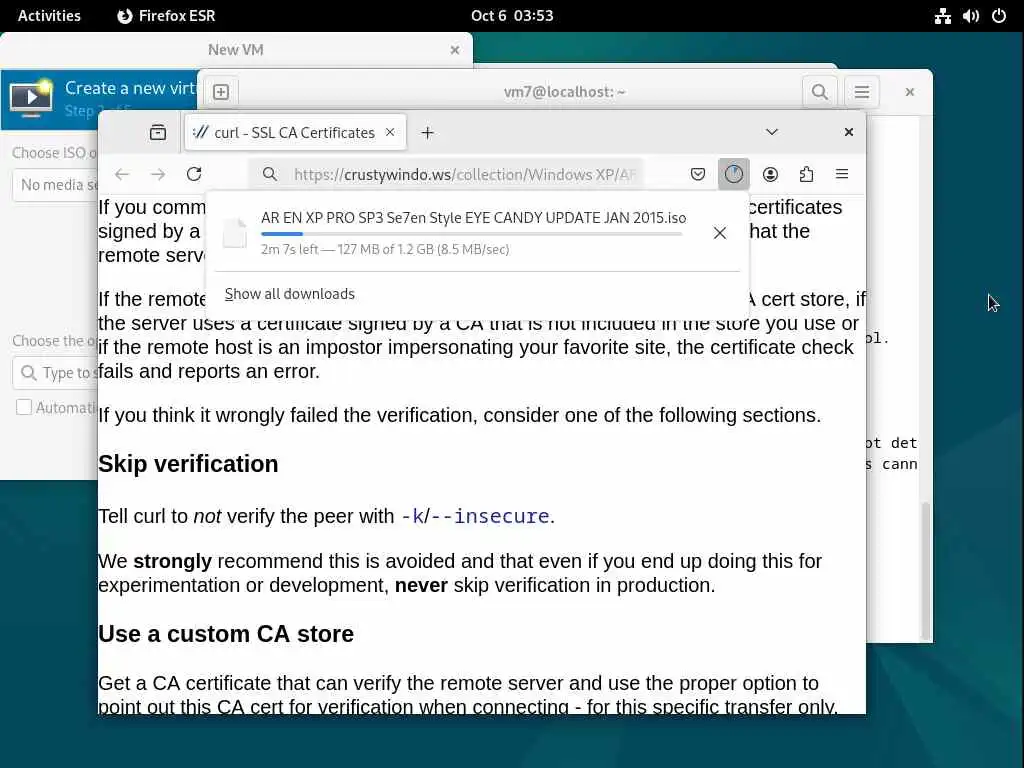
Task: Open Firefox View pinned tab icon
Action: click(x=157, y=133)
